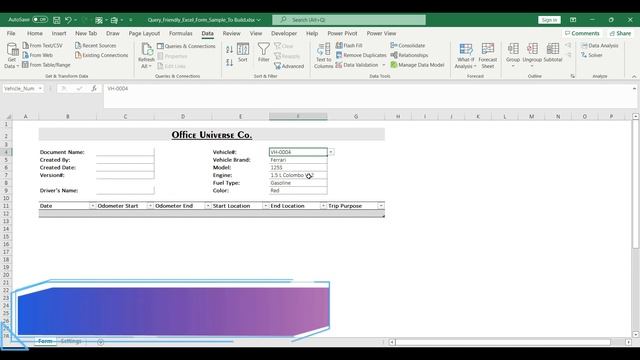Open the File tab
Screen dimensions: 640x360
point(11,33)
